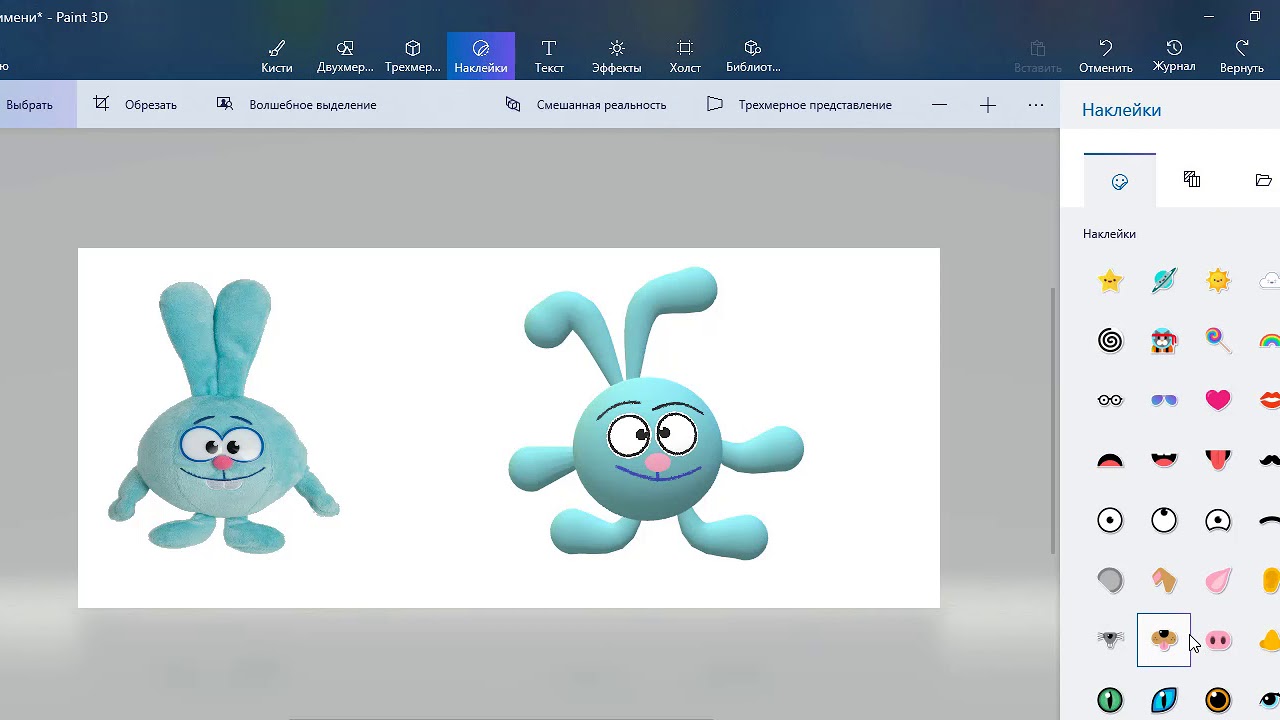Zoom in with the plus button
This screenshot has width=1280, height=720.
click(x=988, y=104)
